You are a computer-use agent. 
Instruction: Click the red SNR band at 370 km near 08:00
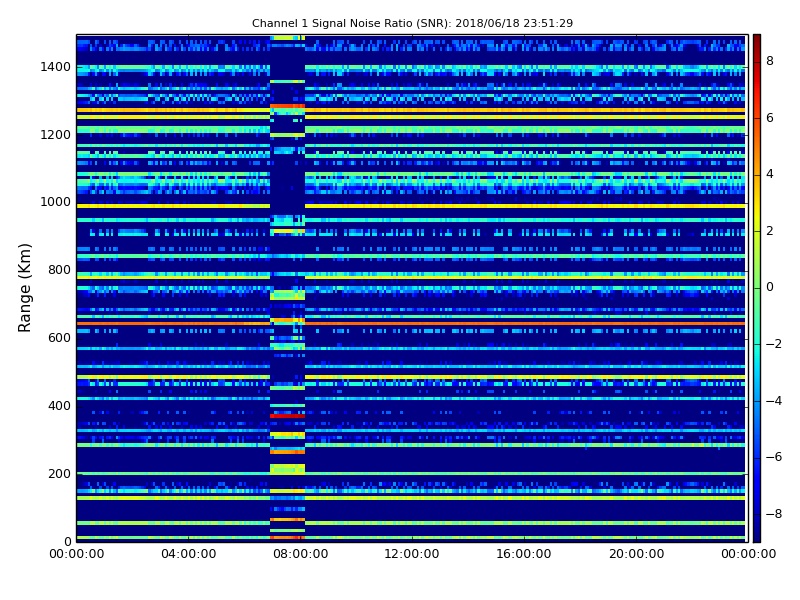click(x=287, y=416)
